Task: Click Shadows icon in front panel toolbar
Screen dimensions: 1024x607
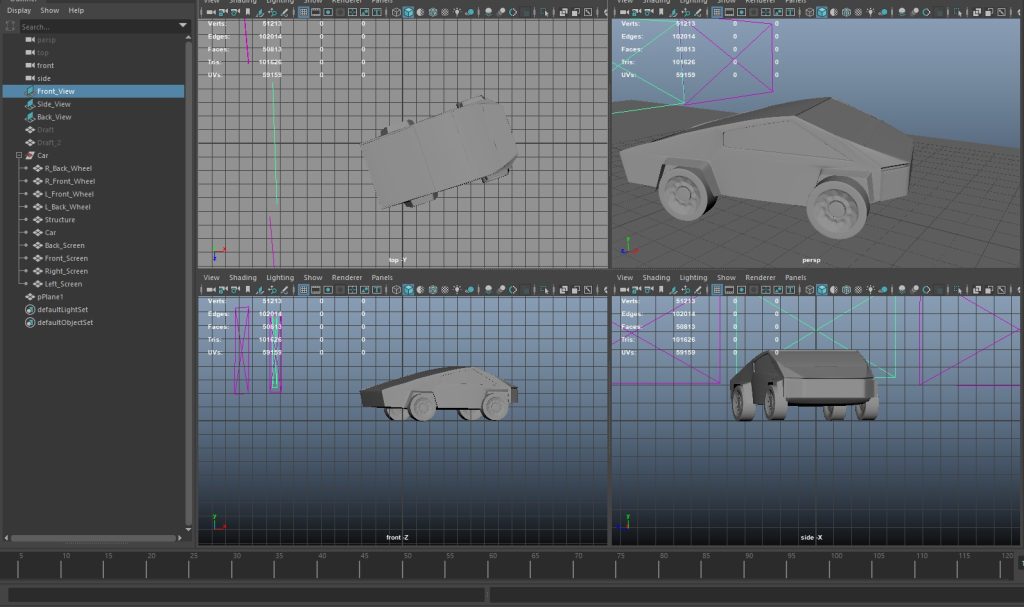Action: click(x=470, y=289)
